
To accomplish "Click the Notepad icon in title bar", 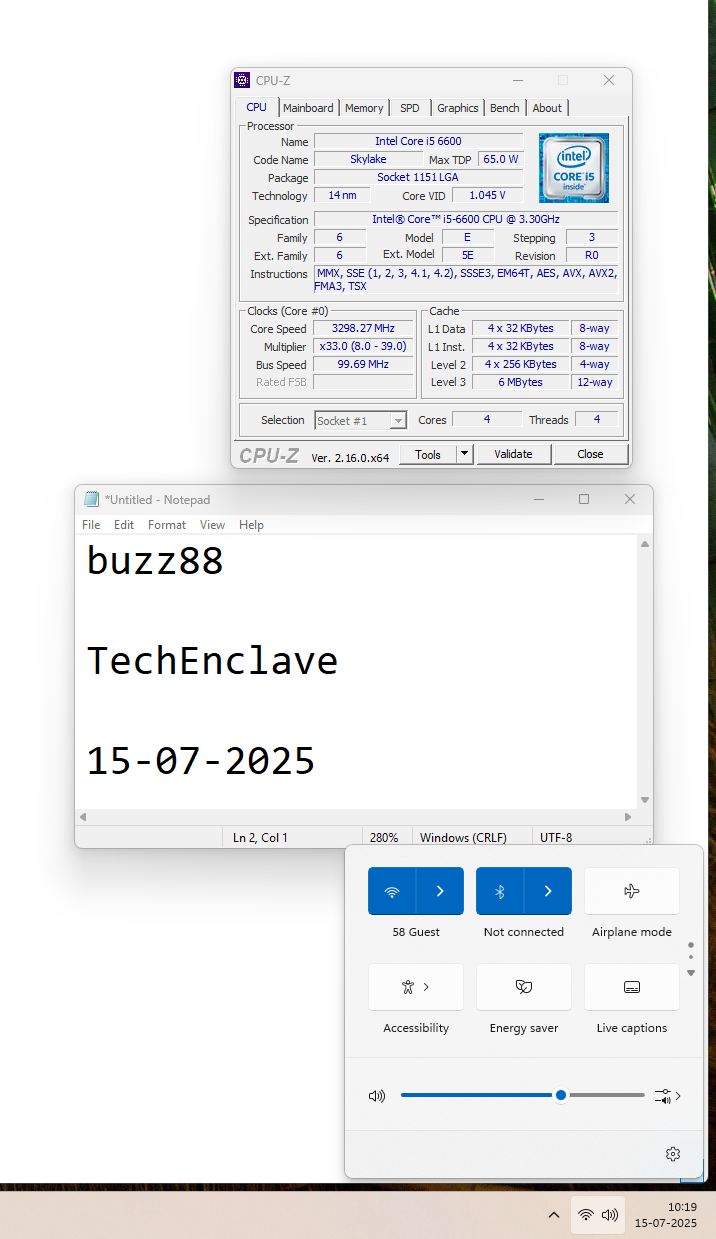I will pyautogui.click(x=92, y=499).
